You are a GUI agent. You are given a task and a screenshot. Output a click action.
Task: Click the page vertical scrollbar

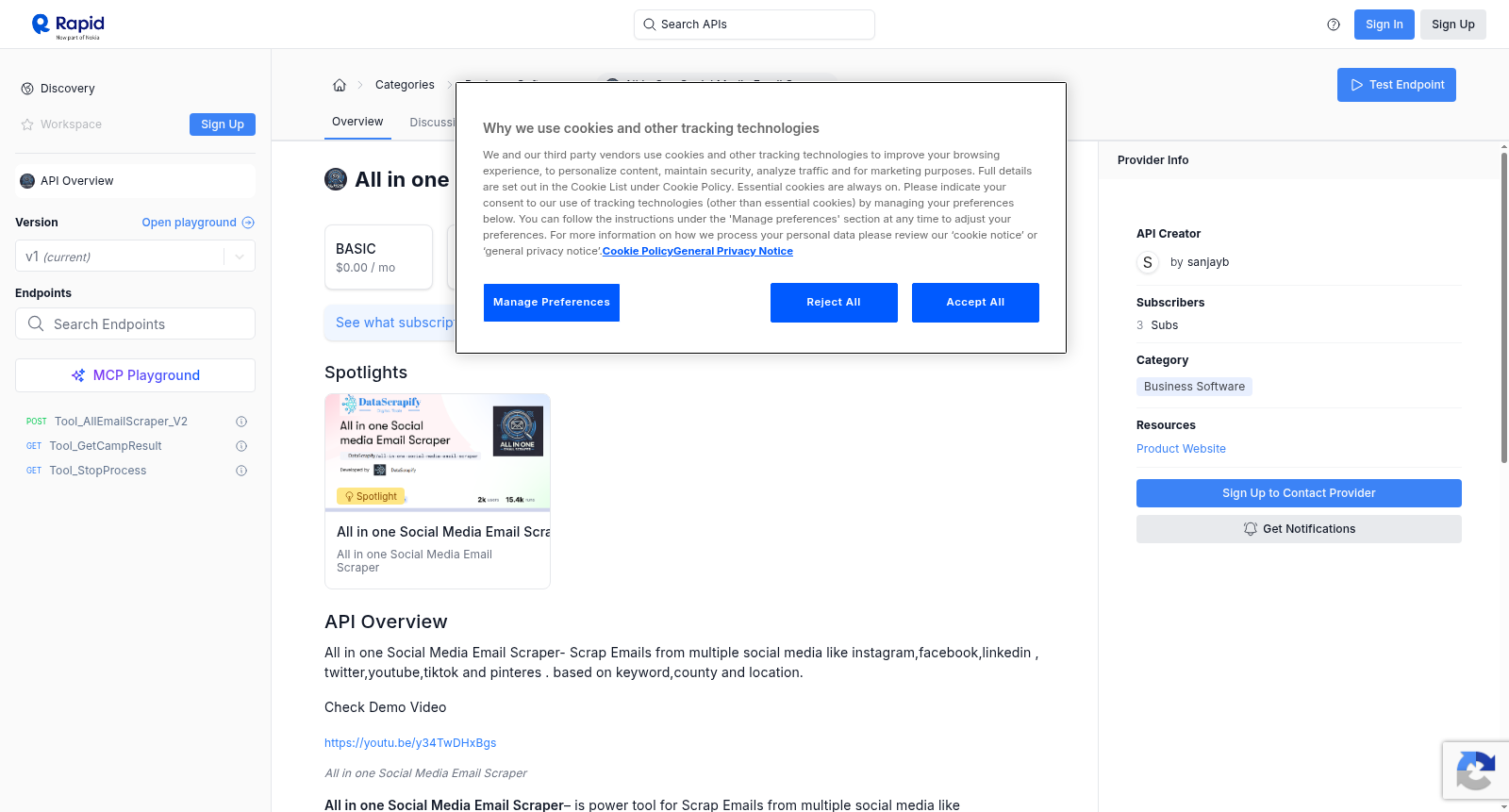coord(1503,307)
